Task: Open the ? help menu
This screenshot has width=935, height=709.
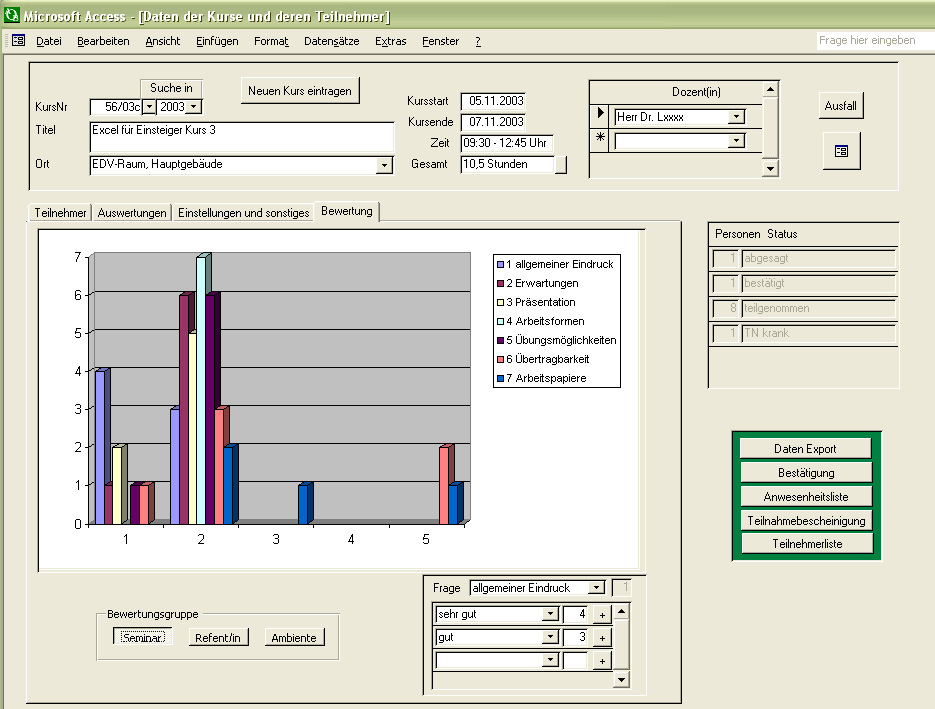Action: [x=478, y=41]
